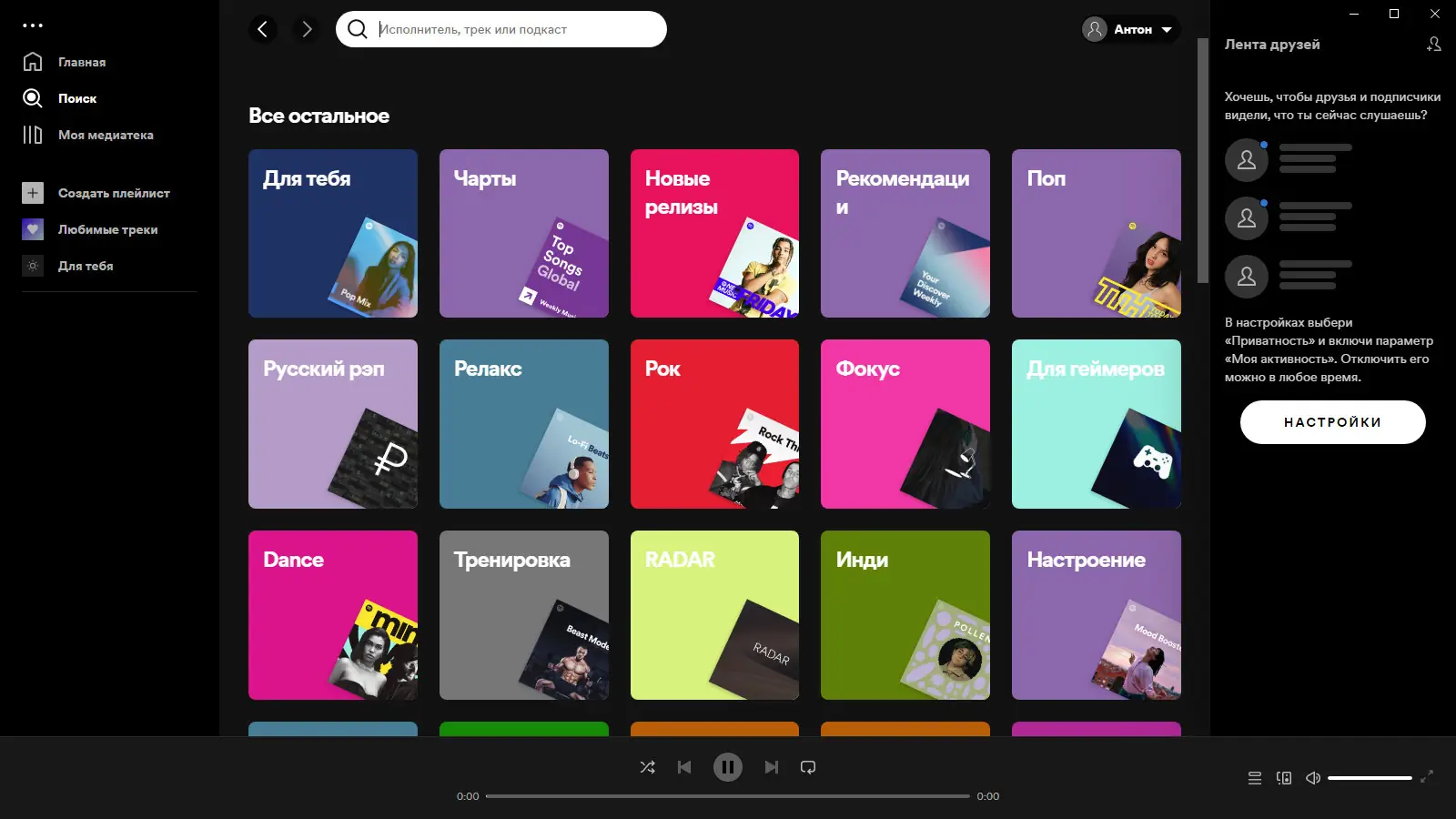Click the plus icon for Создать плейлист
This screenshot has width=1456, height=819.
[x=33, y=193]
